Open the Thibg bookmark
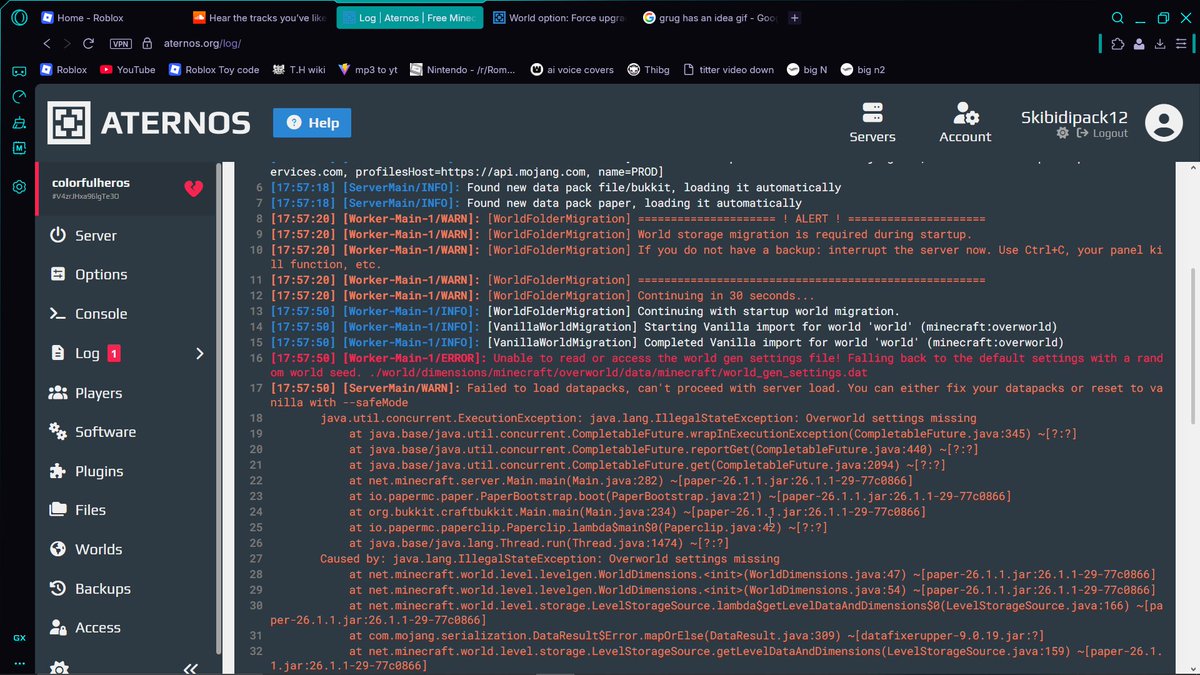The image size is (1200, 675). click(649, 70)
